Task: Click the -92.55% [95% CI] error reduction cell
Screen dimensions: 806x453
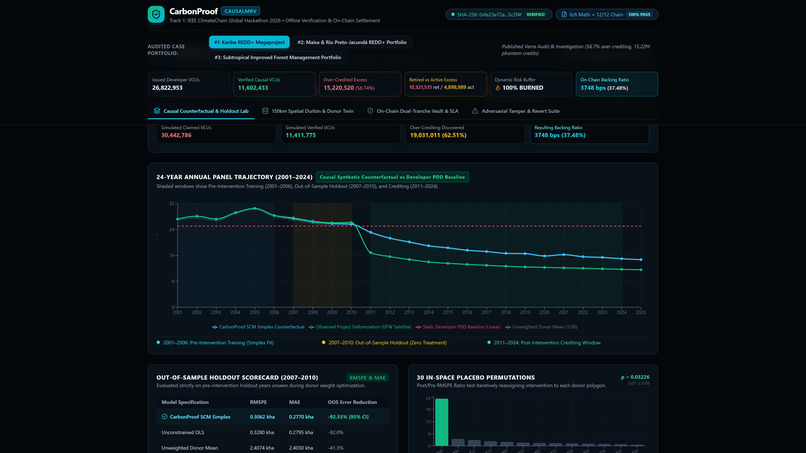Action: (x=349, y=417)
